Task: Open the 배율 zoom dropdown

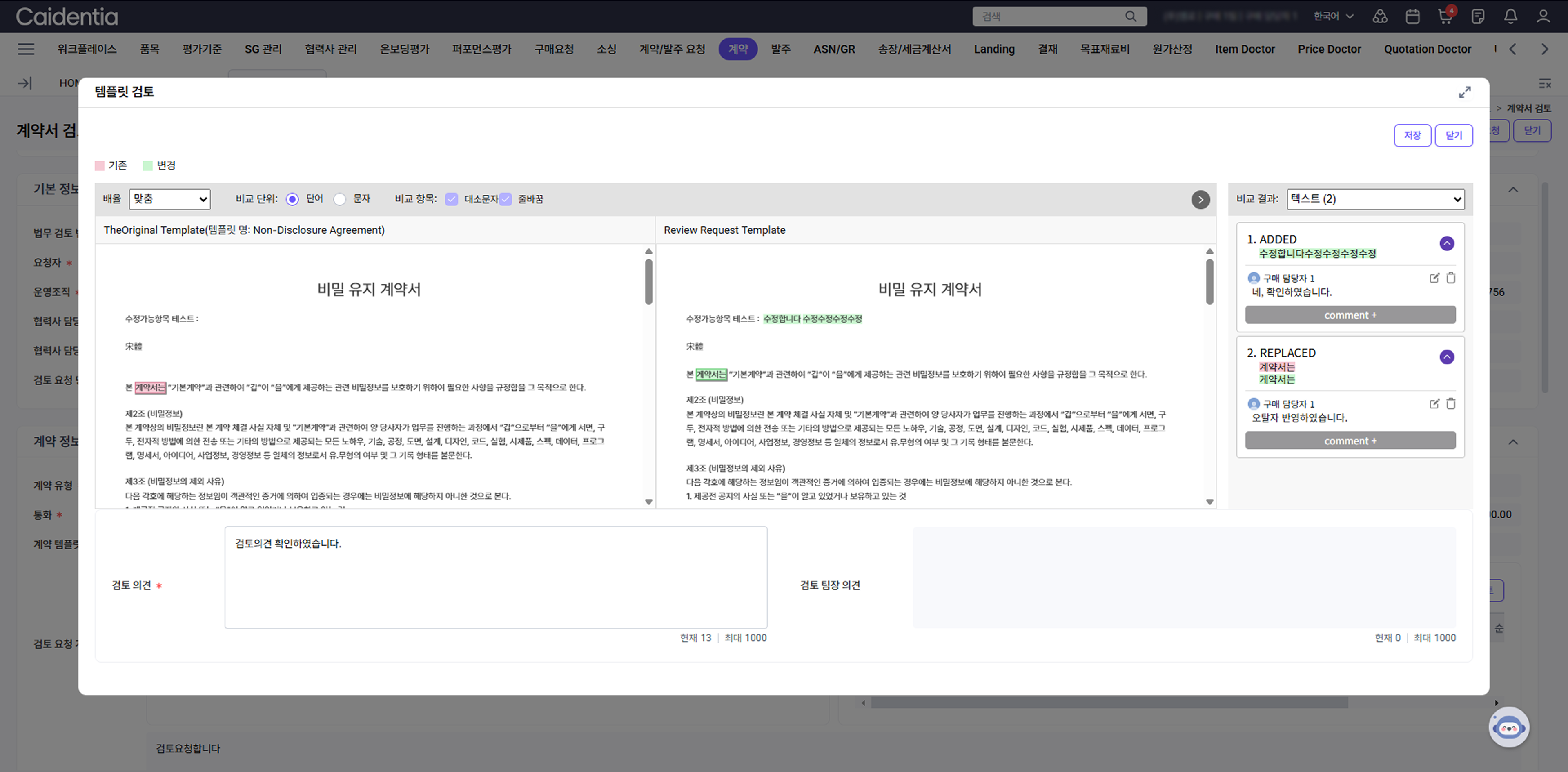Action: coord(169,199)
